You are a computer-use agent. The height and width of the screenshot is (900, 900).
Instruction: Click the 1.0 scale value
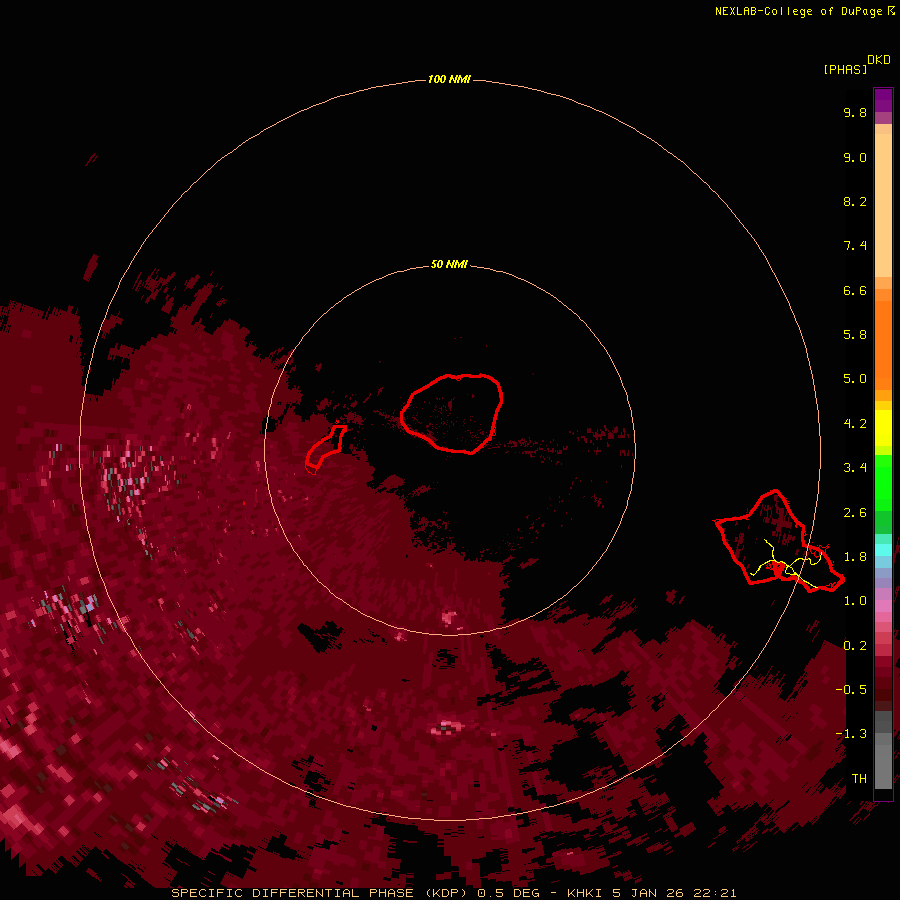click(855, 601)
